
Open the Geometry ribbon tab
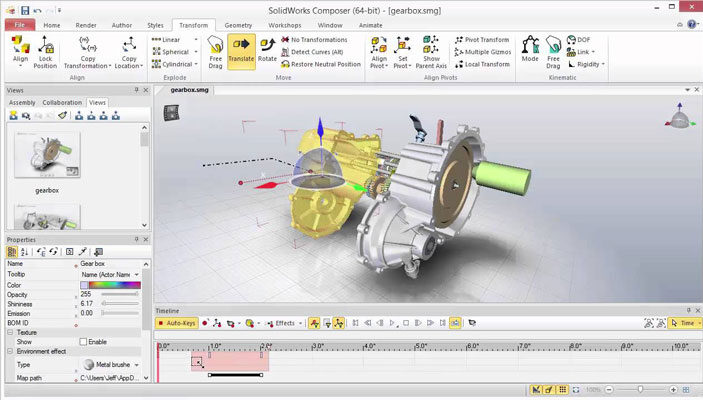(x=238, y=25)
